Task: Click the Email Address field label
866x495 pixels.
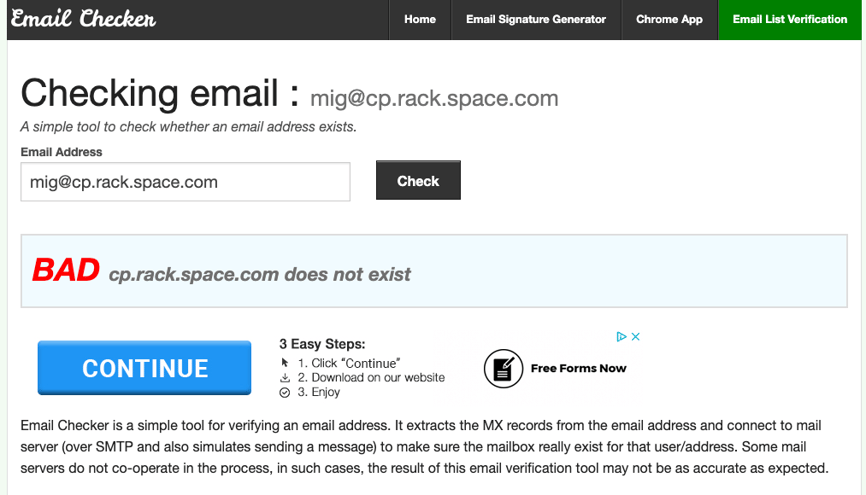Action: point(61,152)
